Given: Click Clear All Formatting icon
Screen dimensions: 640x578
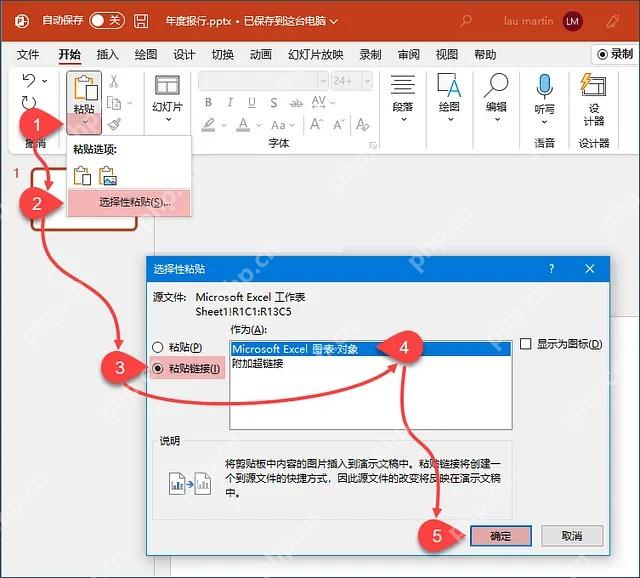Looking at the screenshot, I should pyautogui.click(x=362, y=124).
